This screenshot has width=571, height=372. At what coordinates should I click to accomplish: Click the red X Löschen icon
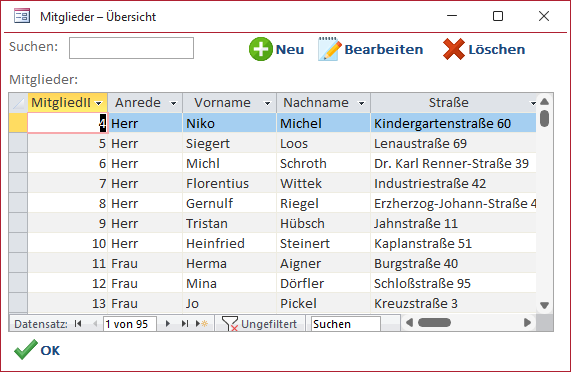(454, 49)
